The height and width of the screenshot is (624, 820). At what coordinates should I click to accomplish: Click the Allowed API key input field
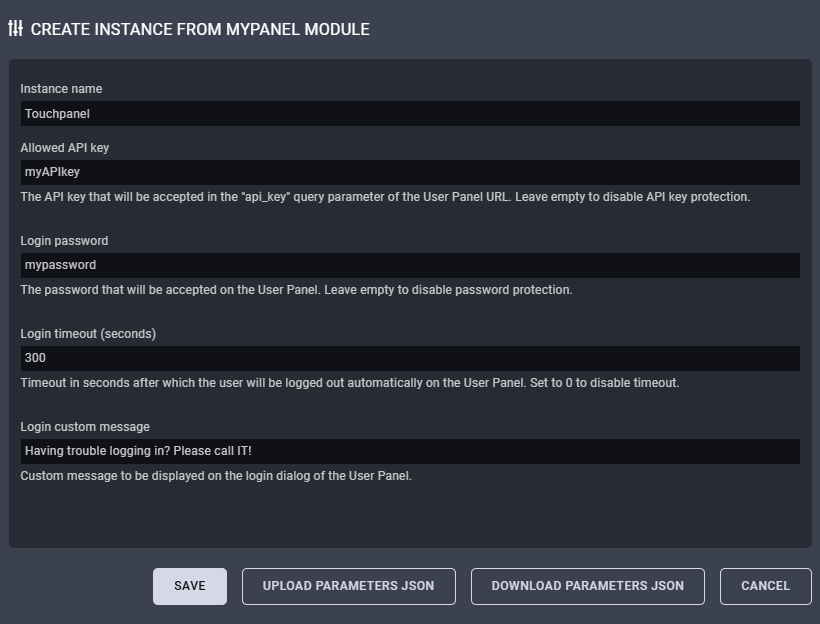410,172
